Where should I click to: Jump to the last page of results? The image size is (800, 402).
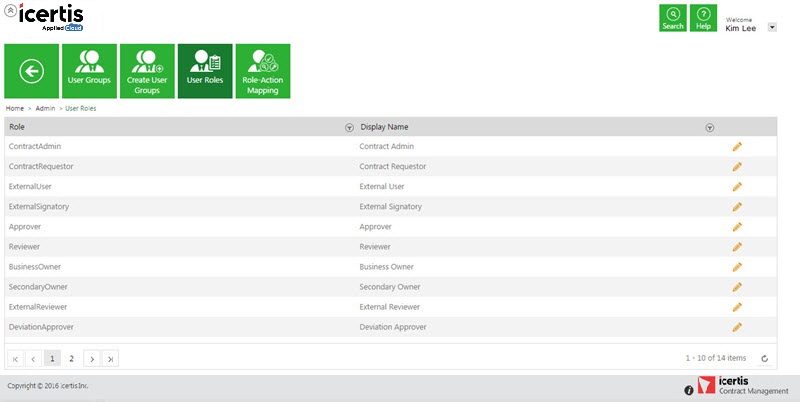[111, 358]
